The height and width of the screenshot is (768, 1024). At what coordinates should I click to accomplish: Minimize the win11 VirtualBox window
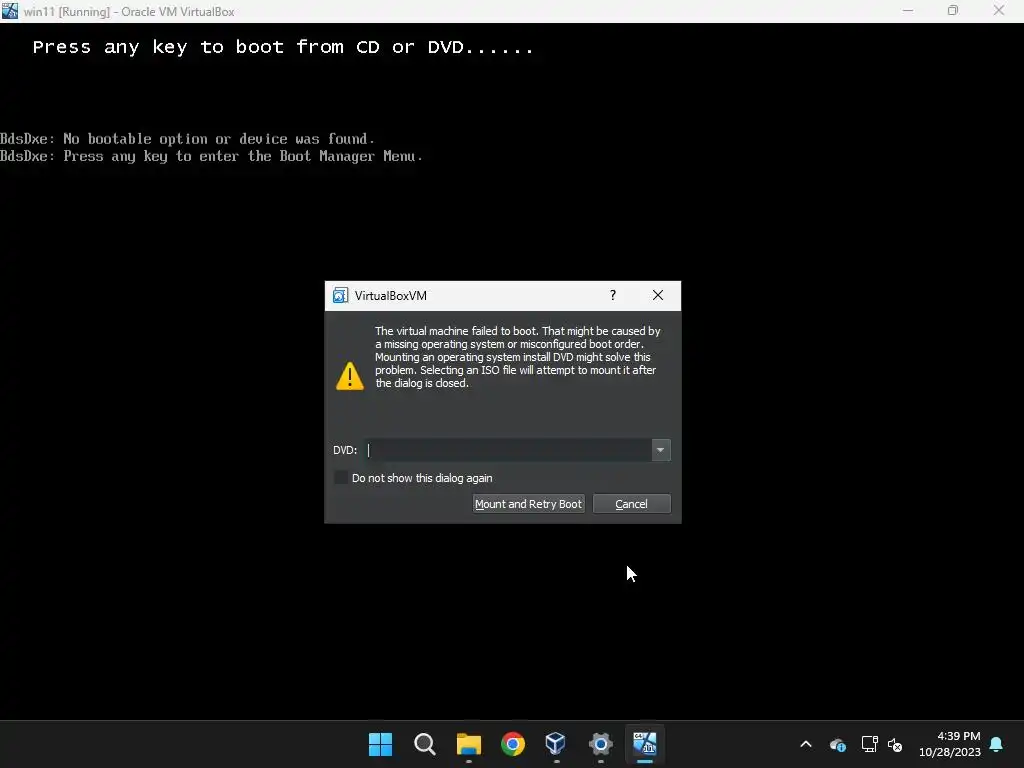pyautogui.click(x=908, y=10)
